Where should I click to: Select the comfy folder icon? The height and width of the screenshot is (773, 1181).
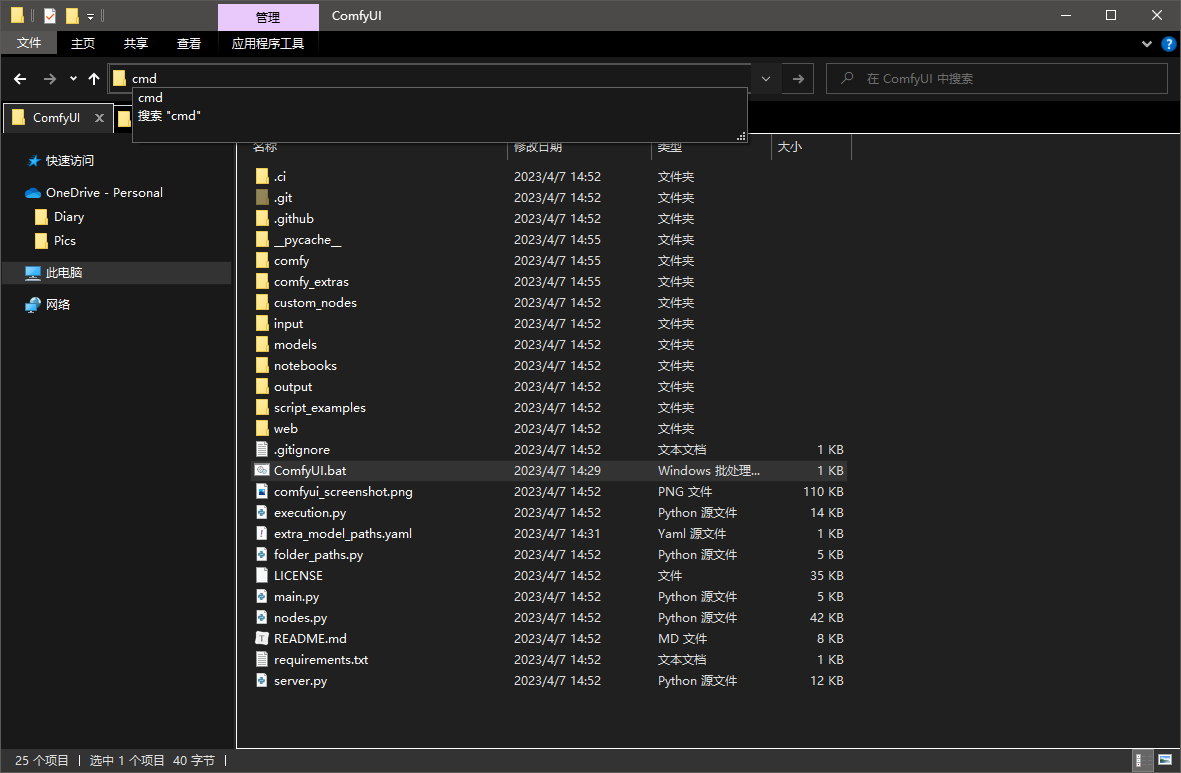[261, 261]
